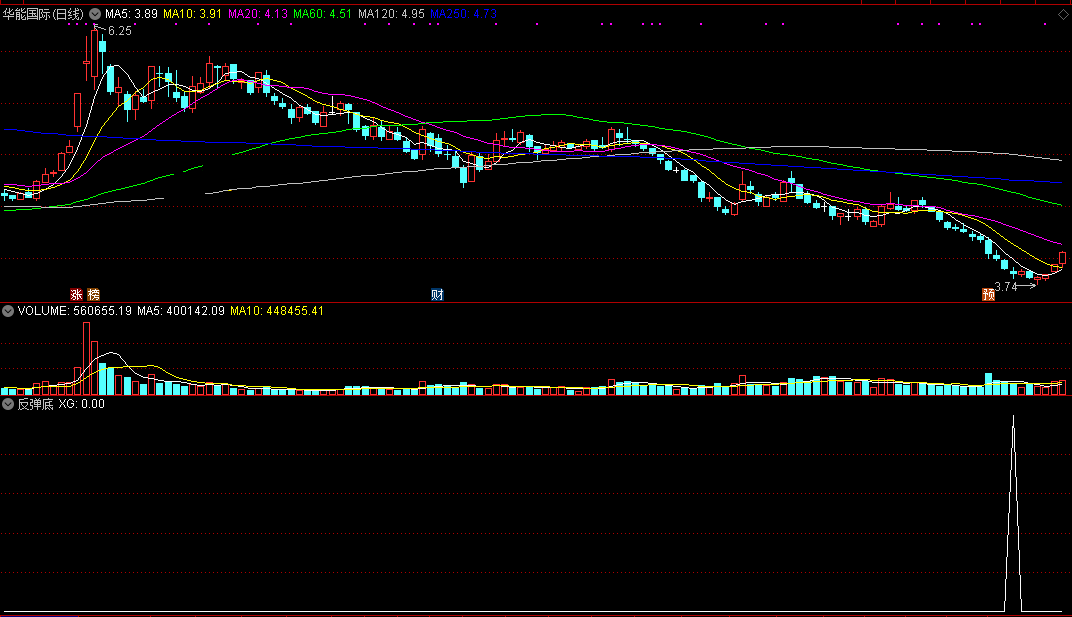The height and width of the screenshot is (617, 1072).
Task: Open the blue 财 financial marker
Action: [x=438, y=294]
